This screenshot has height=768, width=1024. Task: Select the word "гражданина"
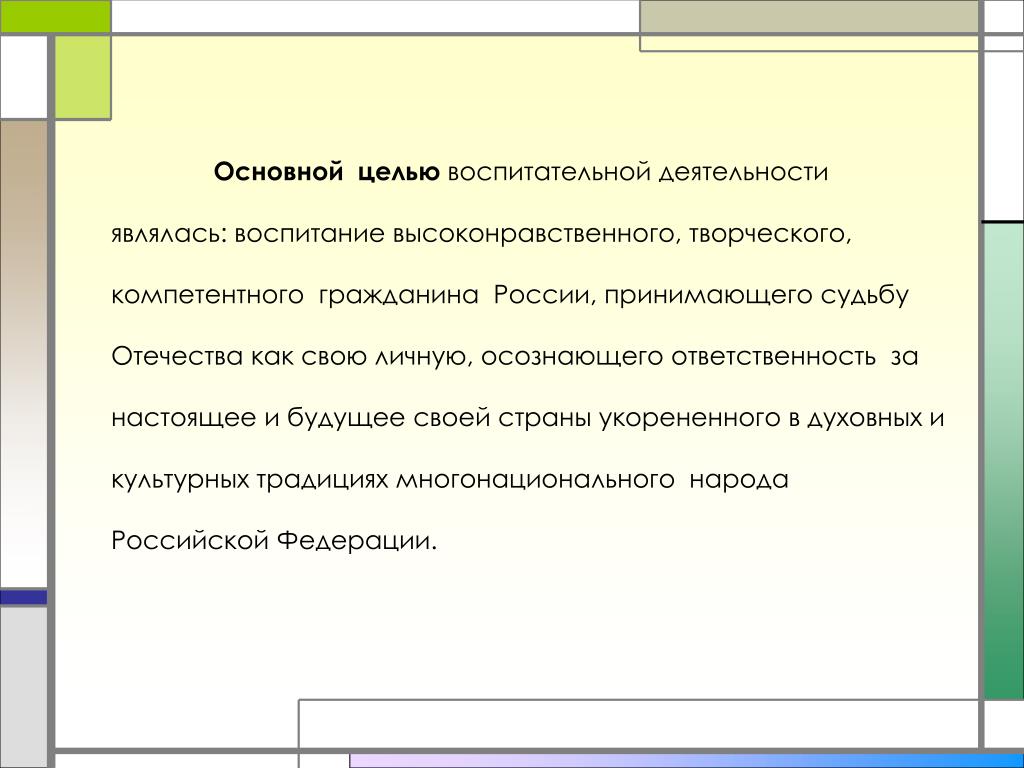[x=399, y=295]
